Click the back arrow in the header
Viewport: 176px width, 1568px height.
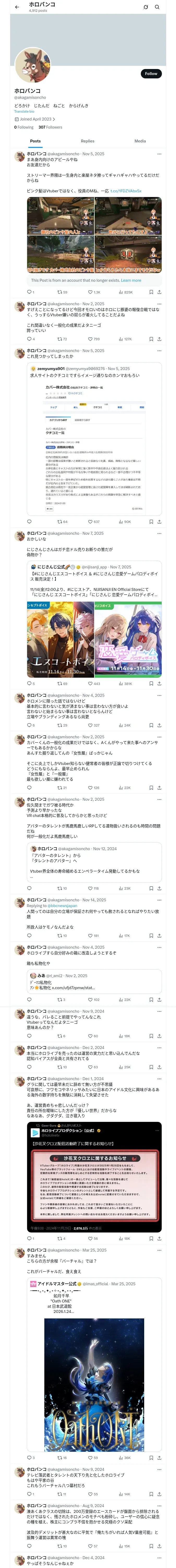[x=17, y=7]
